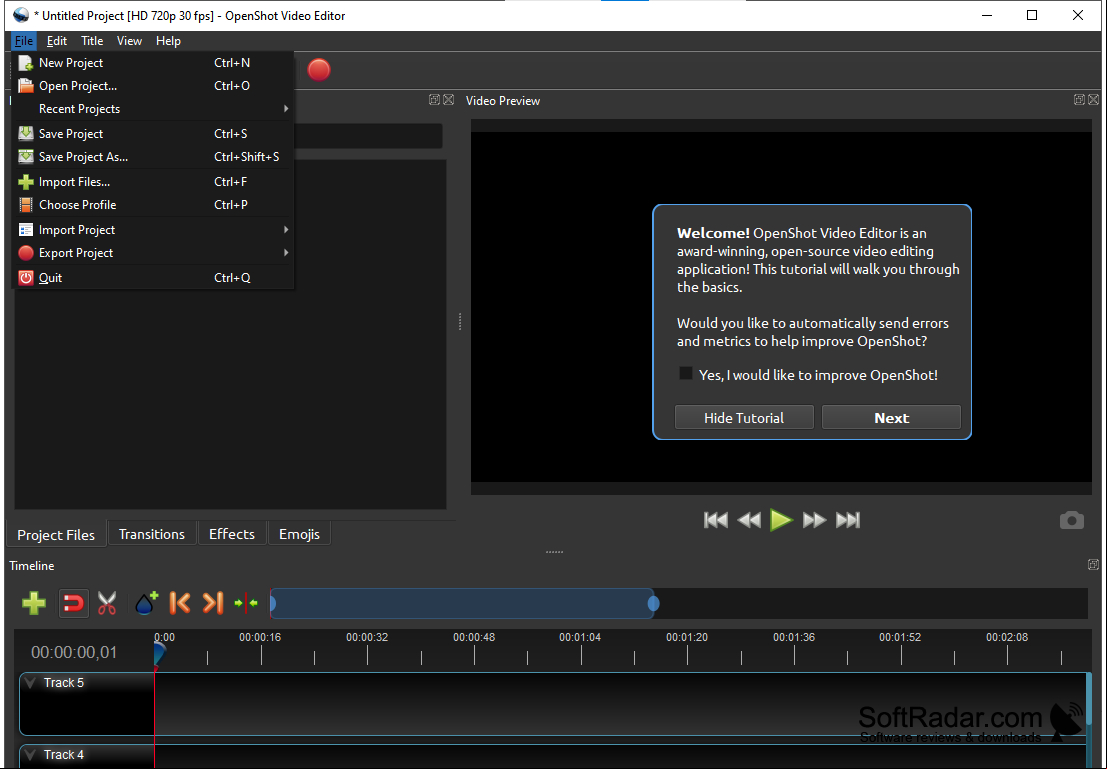The height and width of the screenshot is (769, 1107).
Task: Click Save Project As menu entry
Action: (x=152, y=157)
